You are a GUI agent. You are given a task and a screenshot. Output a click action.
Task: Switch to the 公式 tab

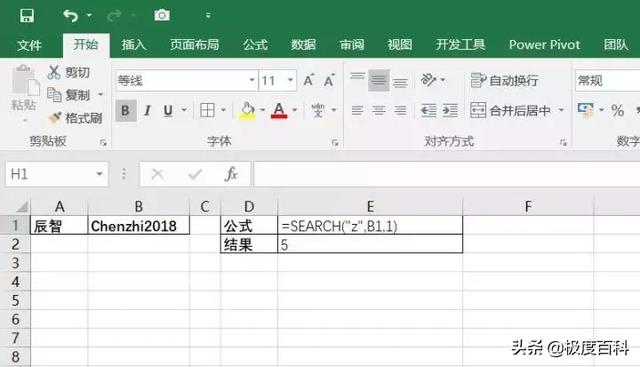pyautogui.click(x=255, y=44)
